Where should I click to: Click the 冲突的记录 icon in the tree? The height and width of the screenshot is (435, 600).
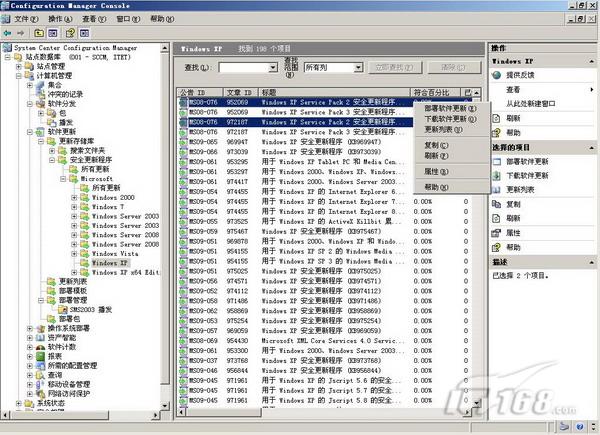click(x=41, y=94)
